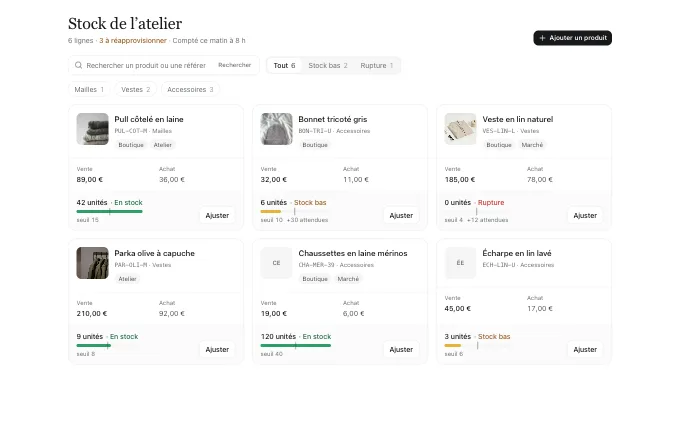This screenshot has height=425, width=680.
Task: Click the +30 attendues label
Action: tap(307, 220)
